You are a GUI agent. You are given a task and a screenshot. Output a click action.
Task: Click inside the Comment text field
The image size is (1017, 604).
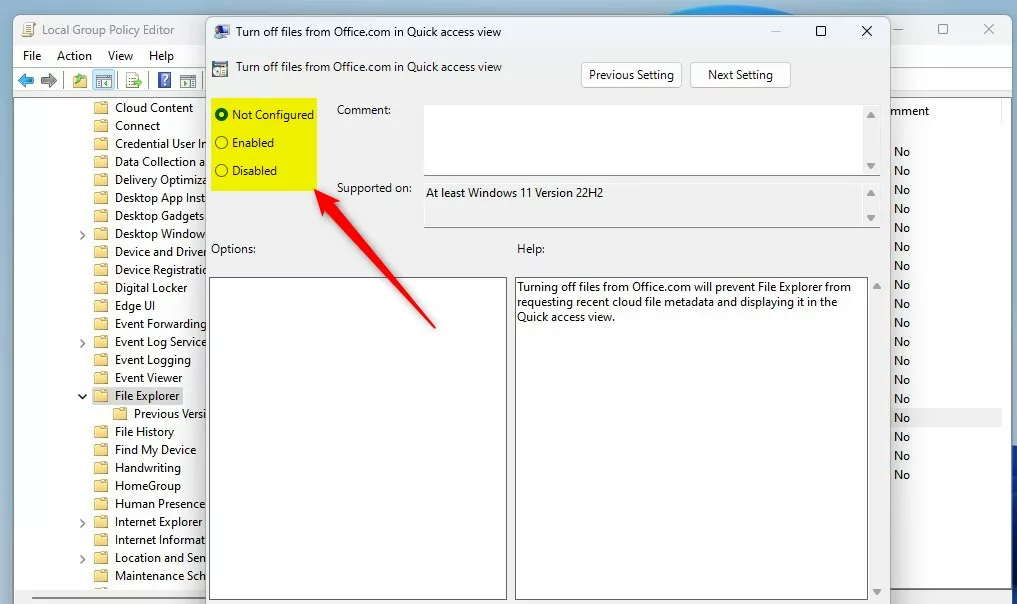643,139
